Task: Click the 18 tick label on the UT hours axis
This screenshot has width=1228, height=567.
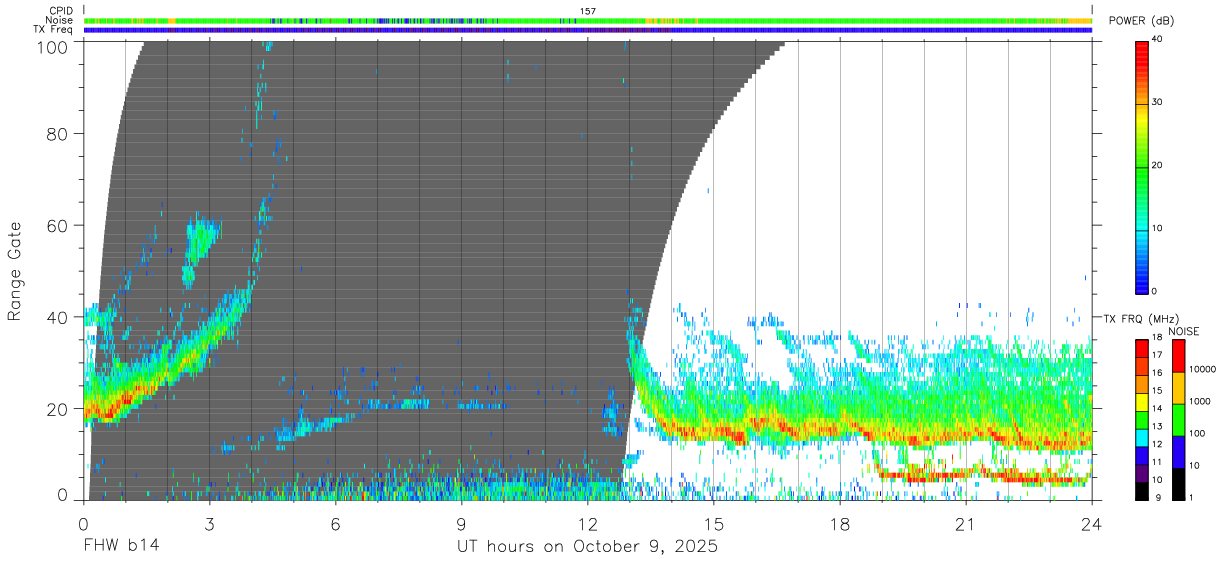Action: click(840, 524)
